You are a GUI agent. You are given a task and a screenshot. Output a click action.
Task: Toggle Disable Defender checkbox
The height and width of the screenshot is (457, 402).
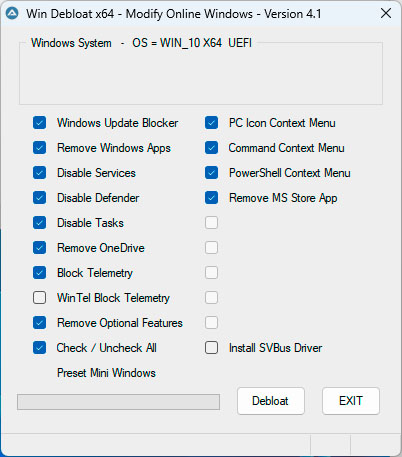tap(40, 198)
